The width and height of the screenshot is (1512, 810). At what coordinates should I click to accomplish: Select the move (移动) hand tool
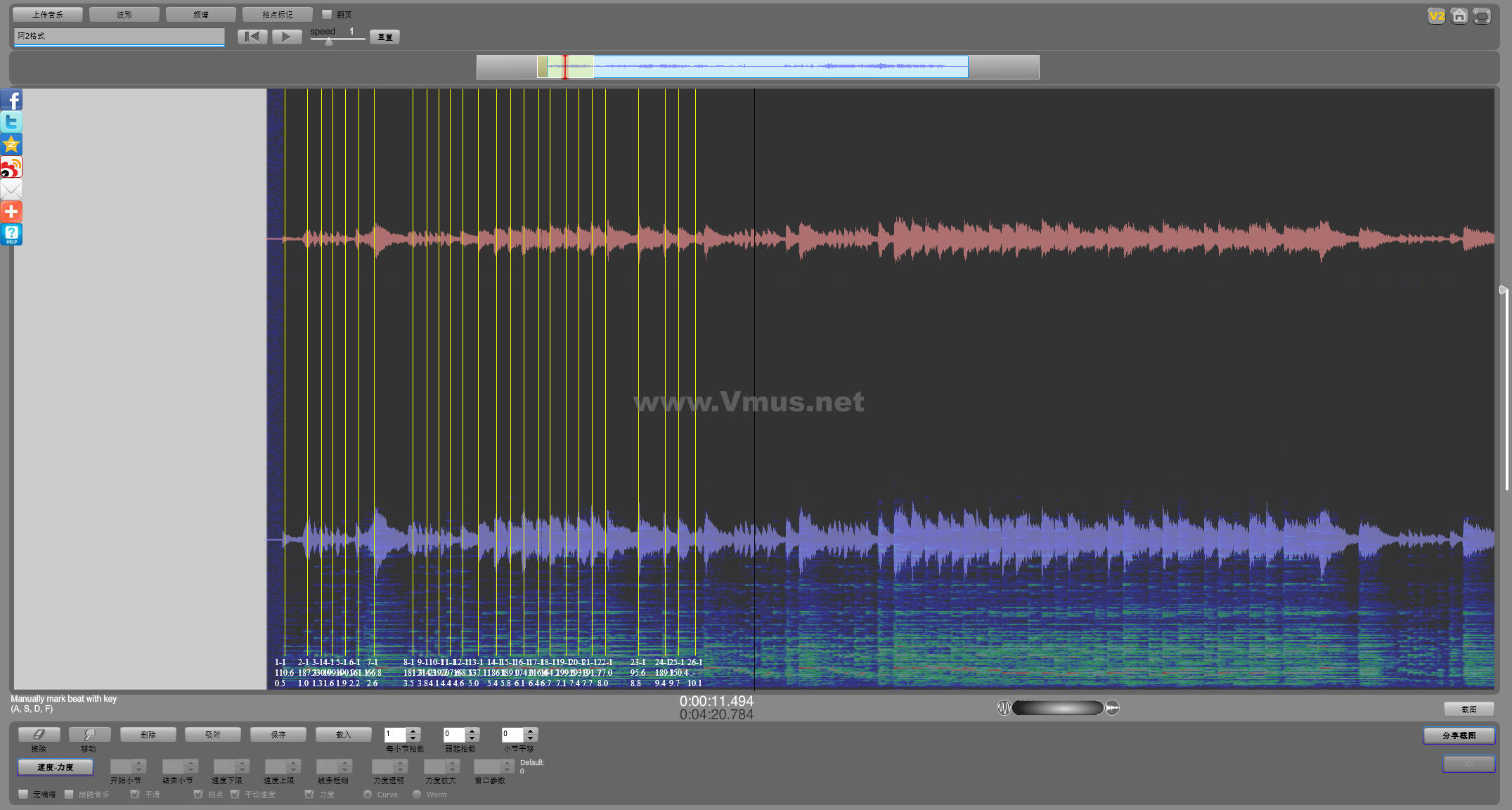pyautogui.click(x=89, y=735)
